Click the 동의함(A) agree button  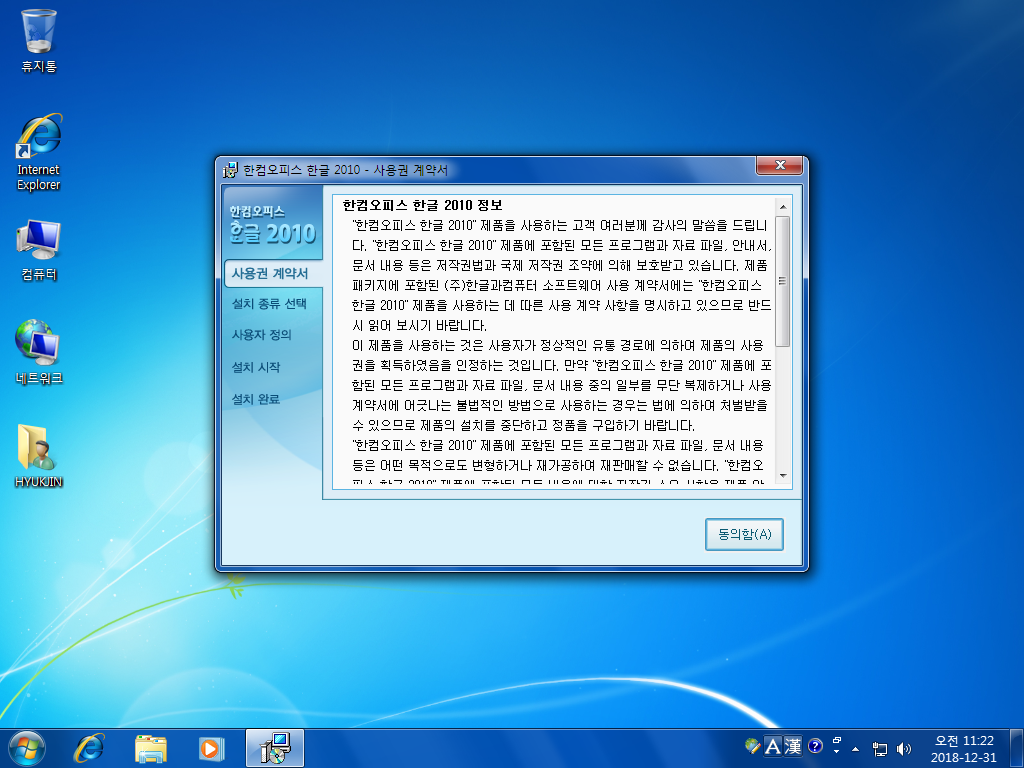744,534
